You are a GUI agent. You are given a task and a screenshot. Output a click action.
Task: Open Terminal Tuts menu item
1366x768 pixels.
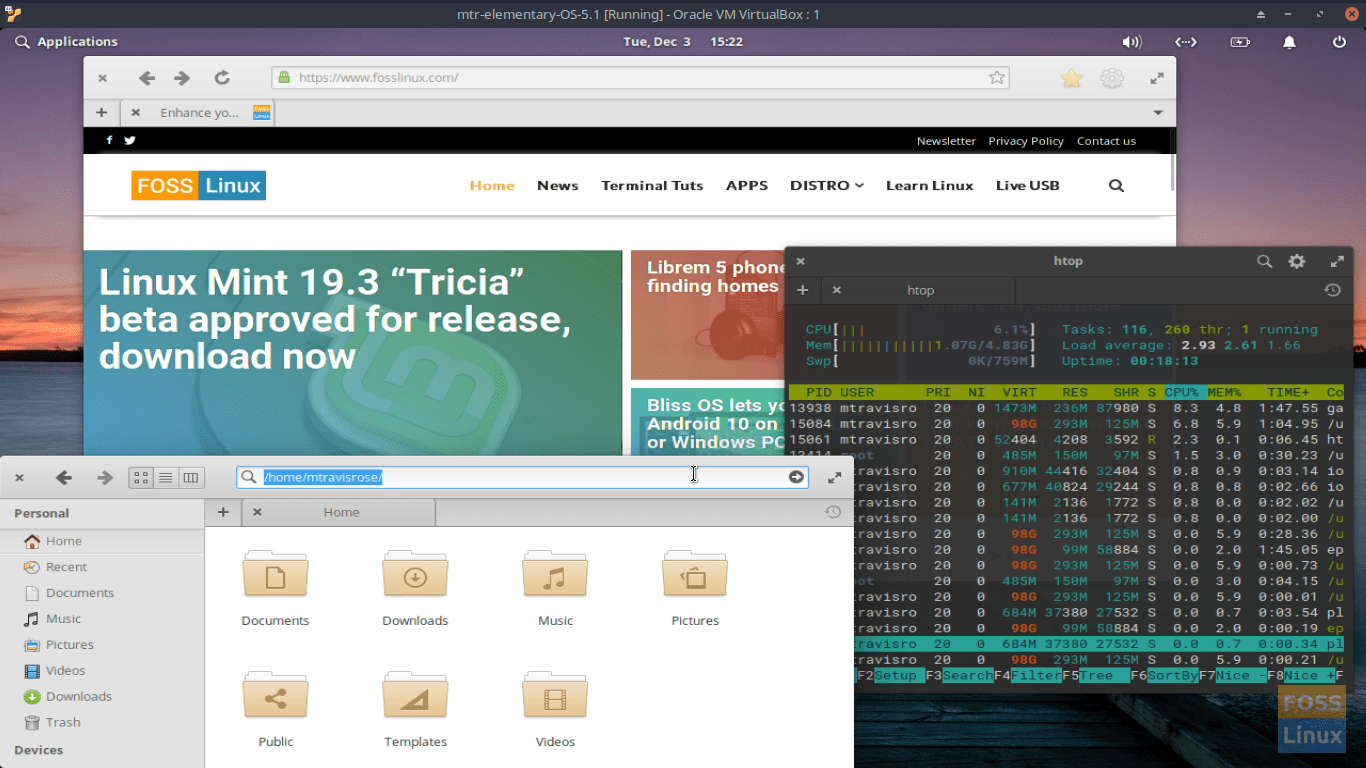click(x=652, y=185)
